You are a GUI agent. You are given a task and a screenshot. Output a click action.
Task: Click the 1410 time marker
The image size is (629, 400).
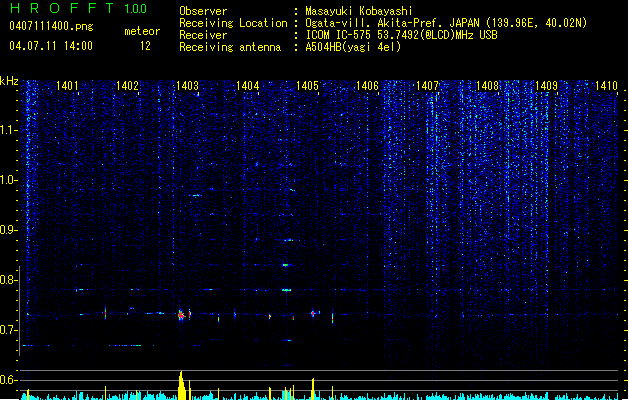pyautogui.click(x=606, y=85)
